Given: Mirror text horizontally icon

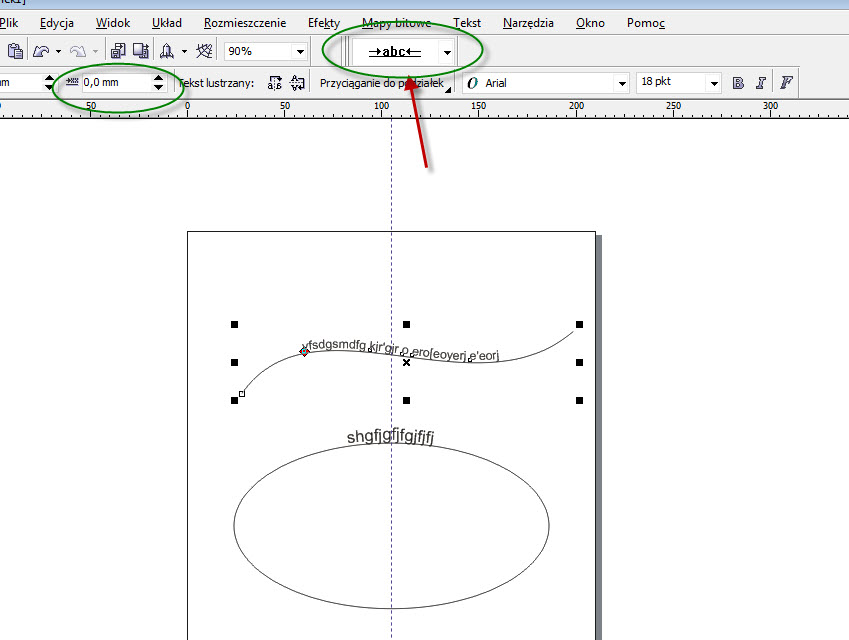Looking at the screenshot, I should (x=275, y=84).
